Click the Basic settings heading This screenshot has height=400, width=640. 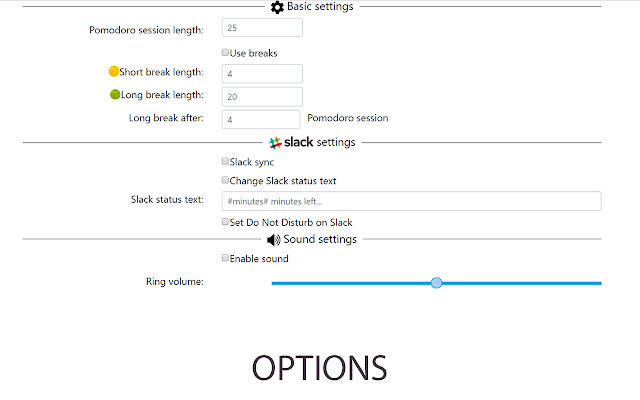coord(320,7)
